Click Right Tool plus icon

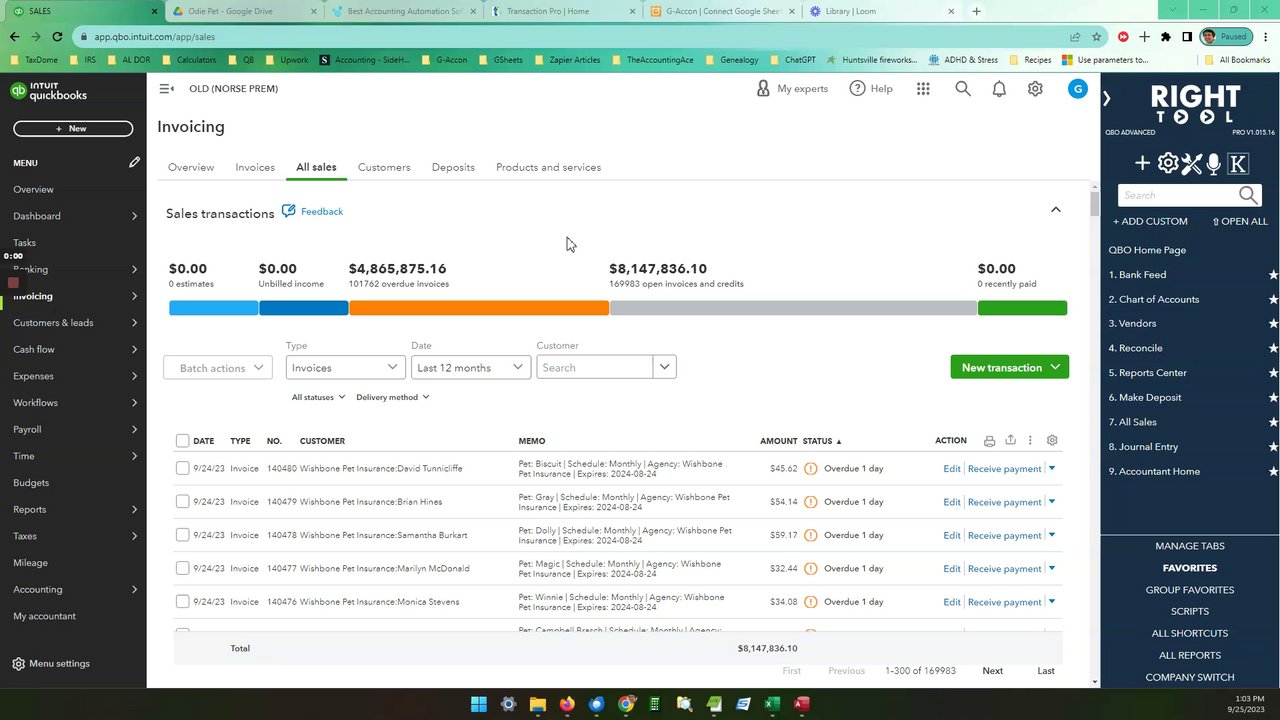click(1142, 163)
